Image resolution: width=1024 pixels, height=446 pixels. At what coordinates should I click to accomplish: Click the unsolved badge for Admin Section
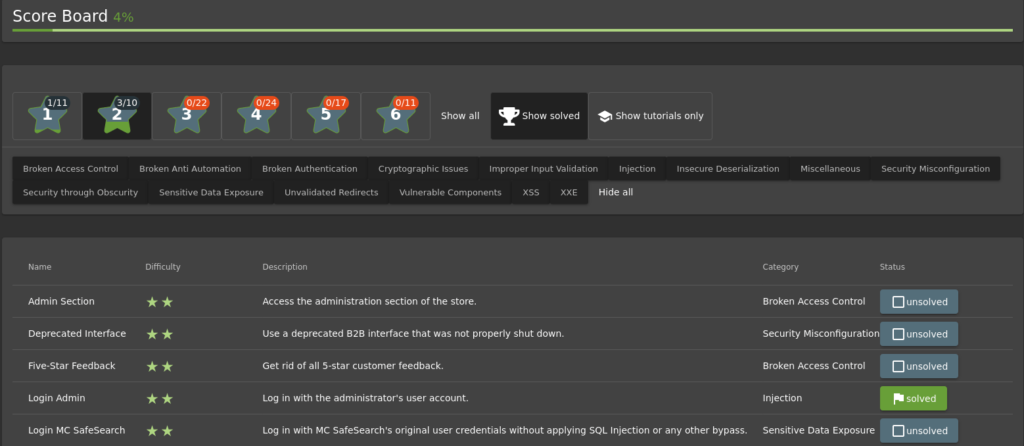point(919,302)
